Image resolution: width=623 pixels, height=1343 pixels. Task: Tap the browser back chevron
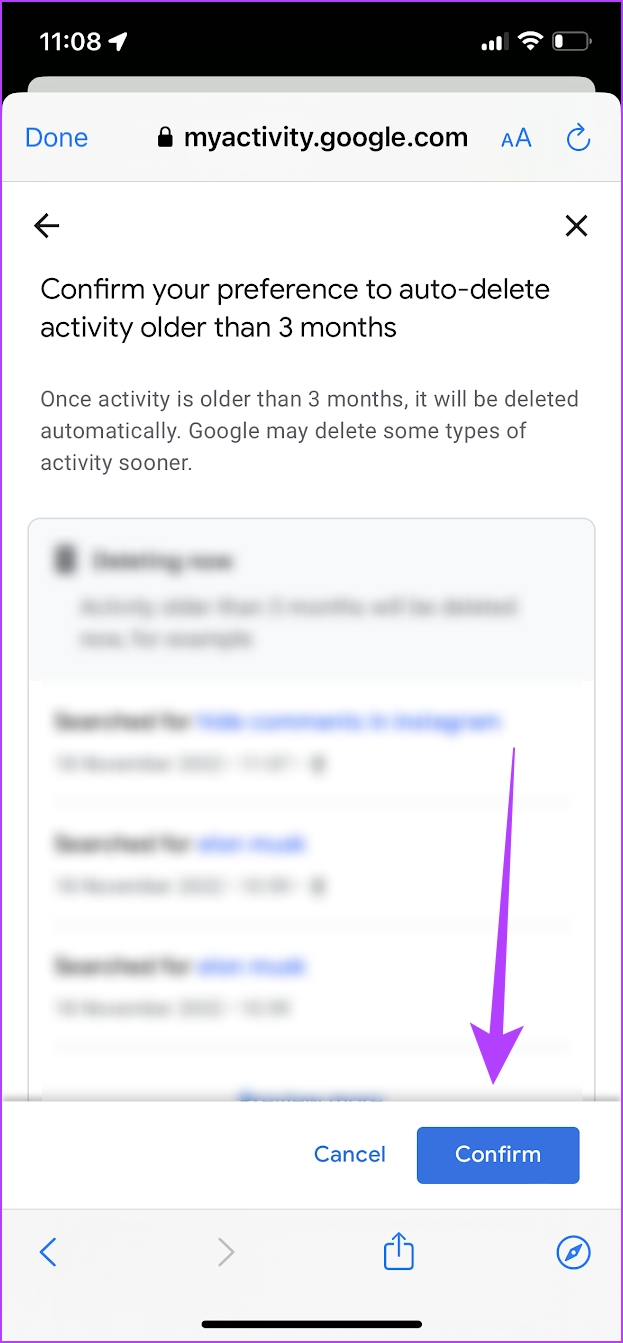click(47, 1251)
